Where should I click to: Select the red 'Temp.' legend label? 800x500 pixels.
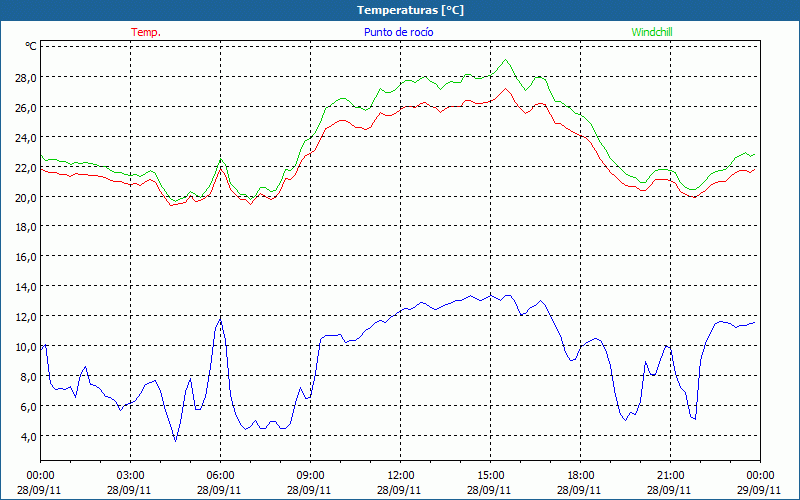[x=146, y=32]
